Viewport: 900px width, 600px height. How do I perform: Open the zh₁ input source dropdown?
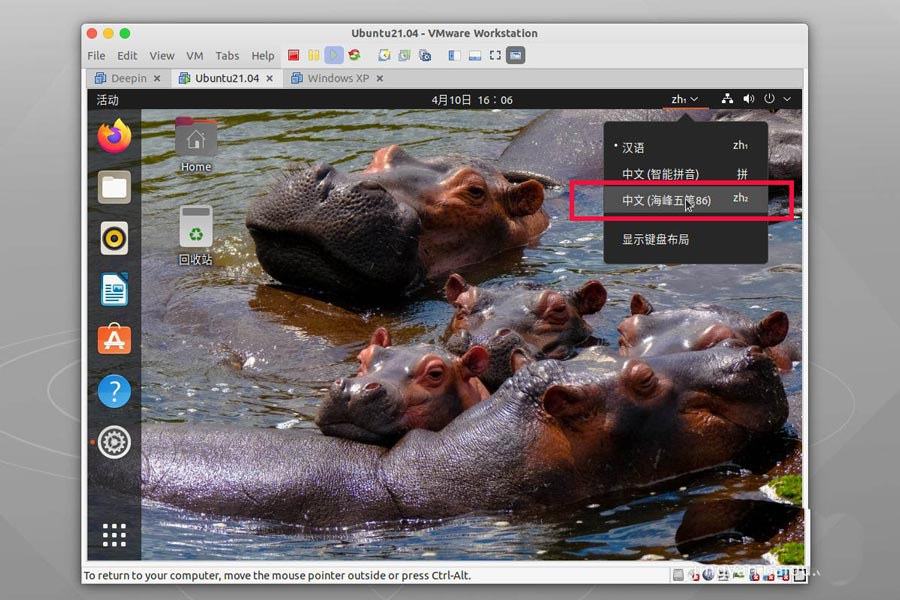click(x=684, y=99)
